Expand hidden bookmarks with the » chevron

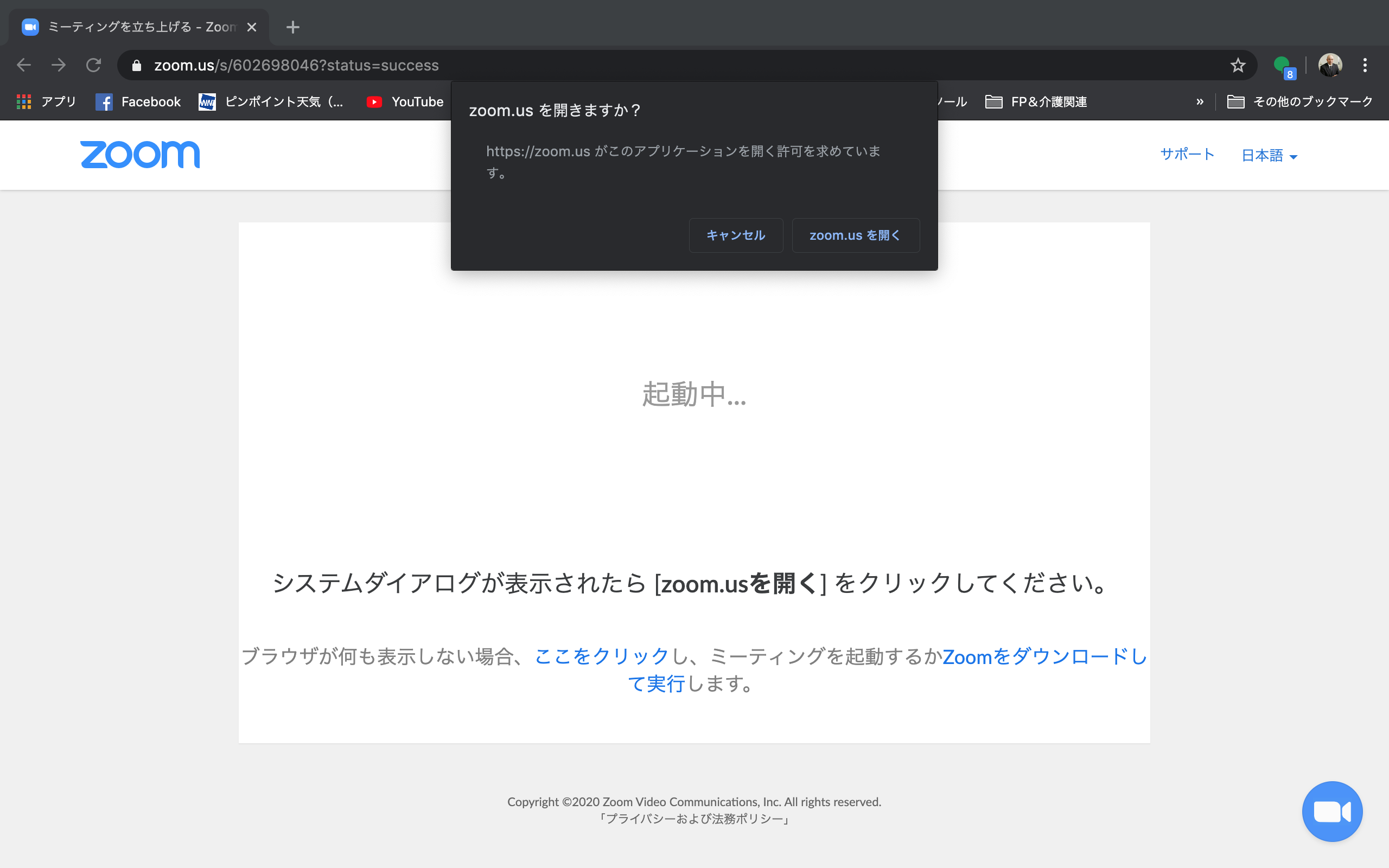[1200, 101]
